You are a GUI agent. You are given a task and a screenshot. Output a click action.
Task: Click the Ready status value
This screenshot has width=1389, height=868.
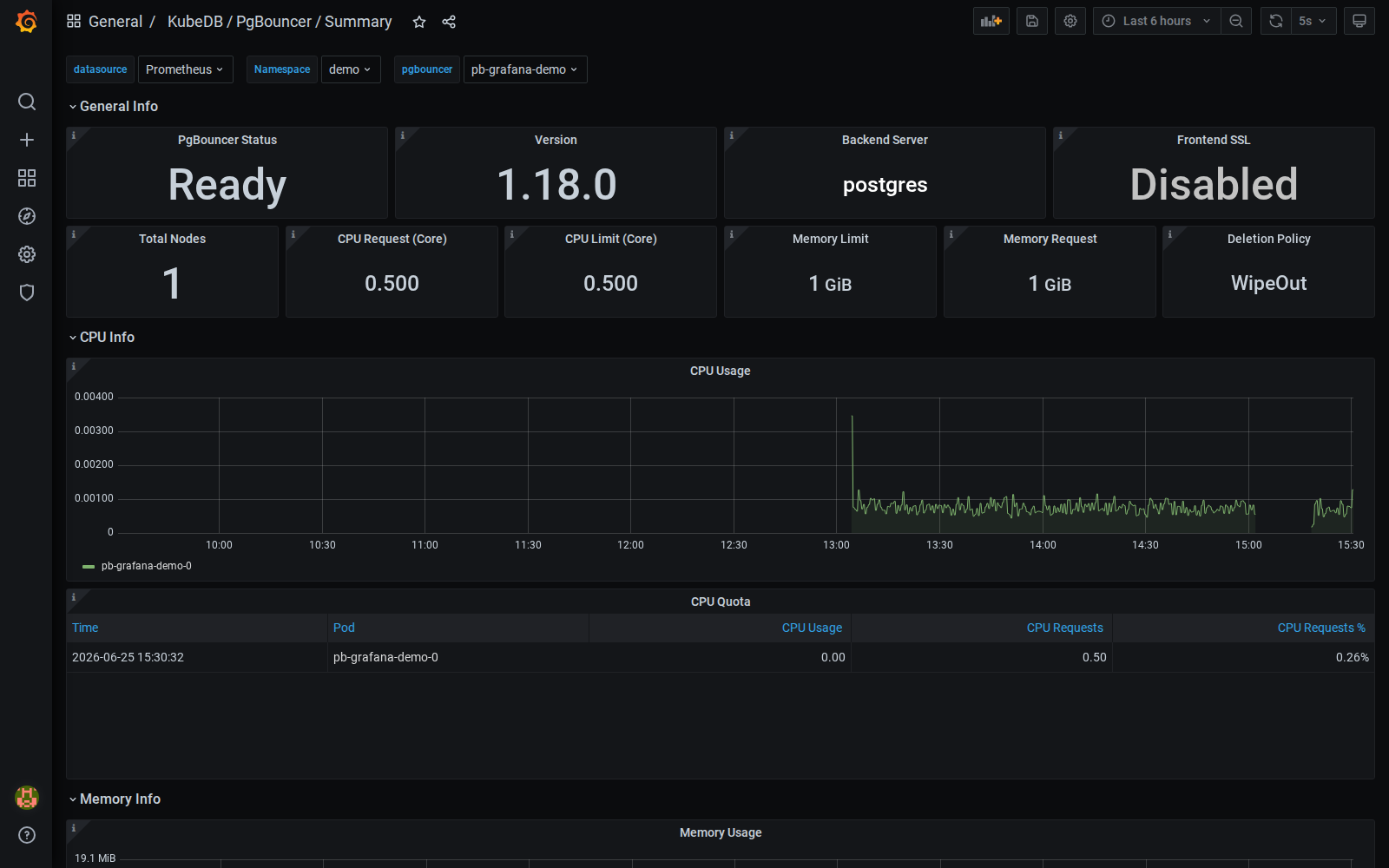tap(227, 185)
